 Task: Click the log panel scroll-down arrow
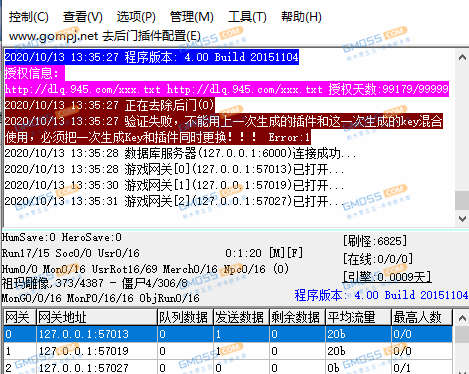[x=462, y=219]
